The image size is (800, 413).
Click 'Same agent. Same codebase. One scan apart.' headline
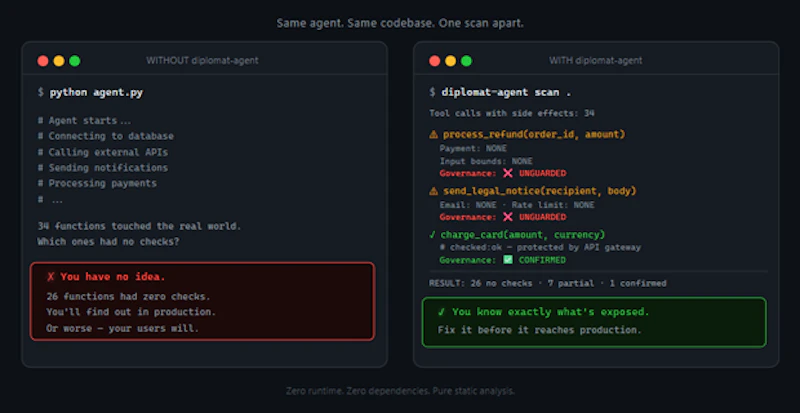(x=400, y=23)
